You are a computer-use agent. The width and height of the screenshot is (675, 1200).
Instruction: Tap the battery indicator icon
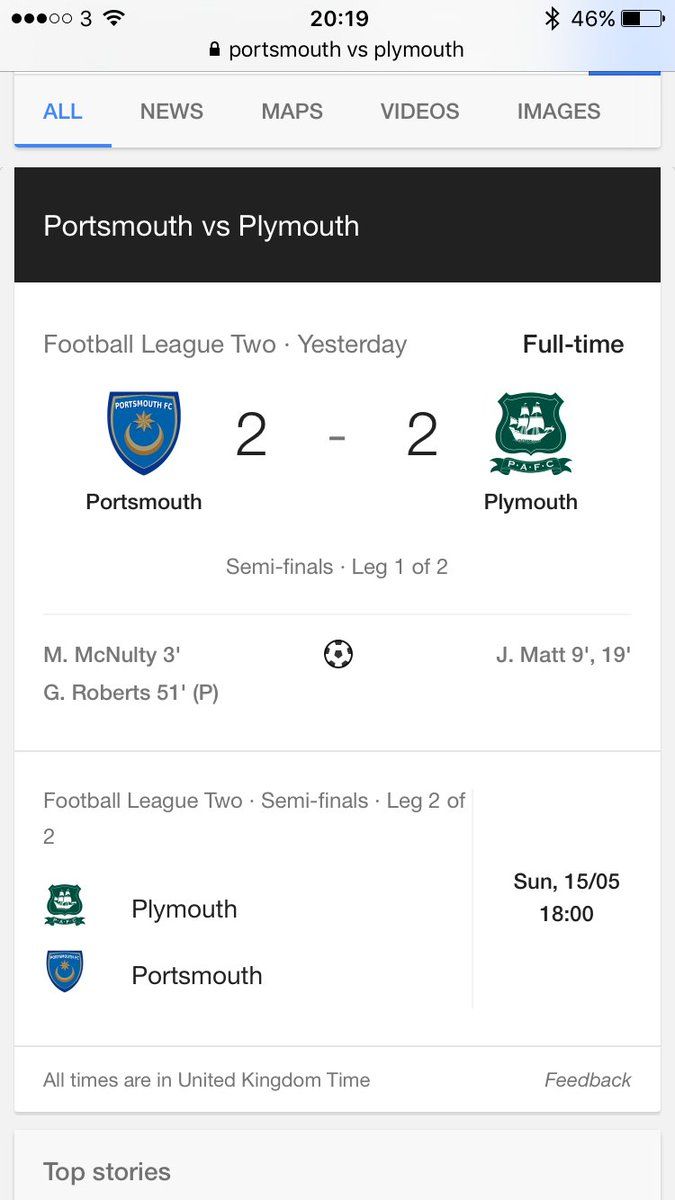[642, 18]
